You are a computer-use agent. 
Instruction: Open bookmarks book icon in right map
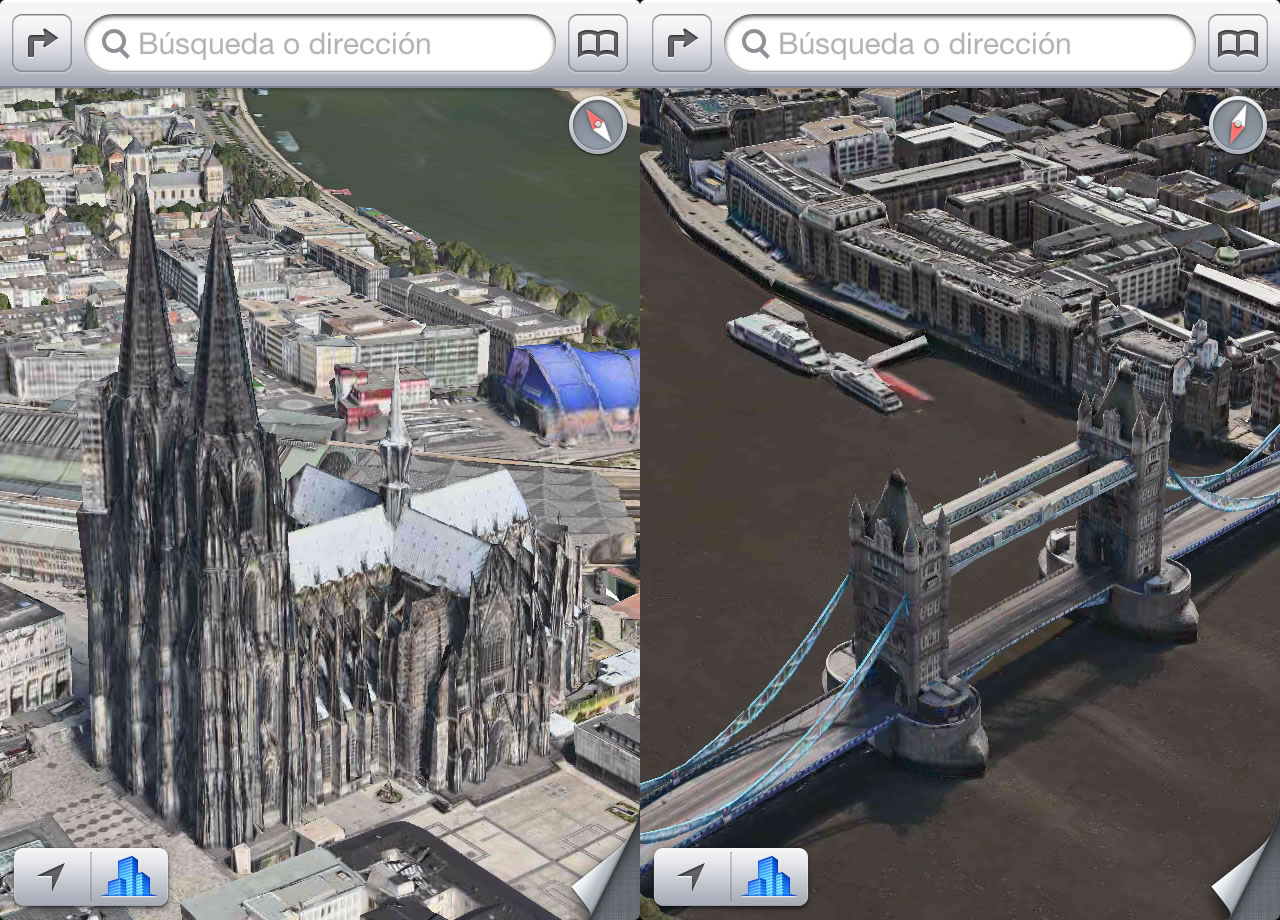1238,44
